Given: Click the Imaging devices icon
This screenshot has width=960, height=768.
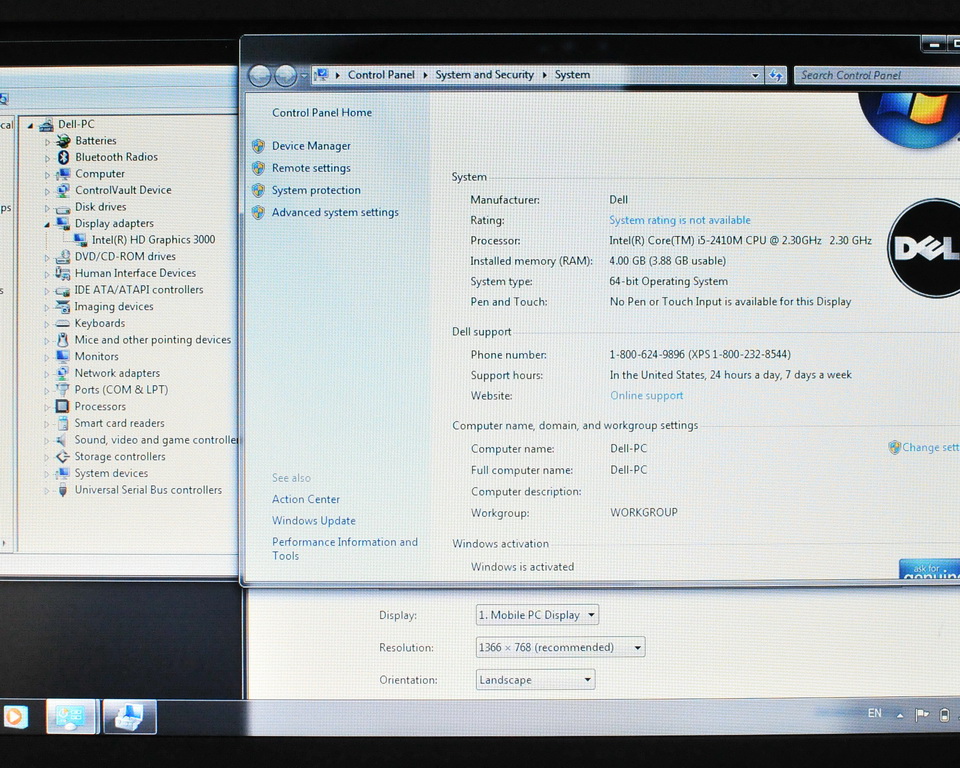Looking at the screenshot, I should (62, 307).
